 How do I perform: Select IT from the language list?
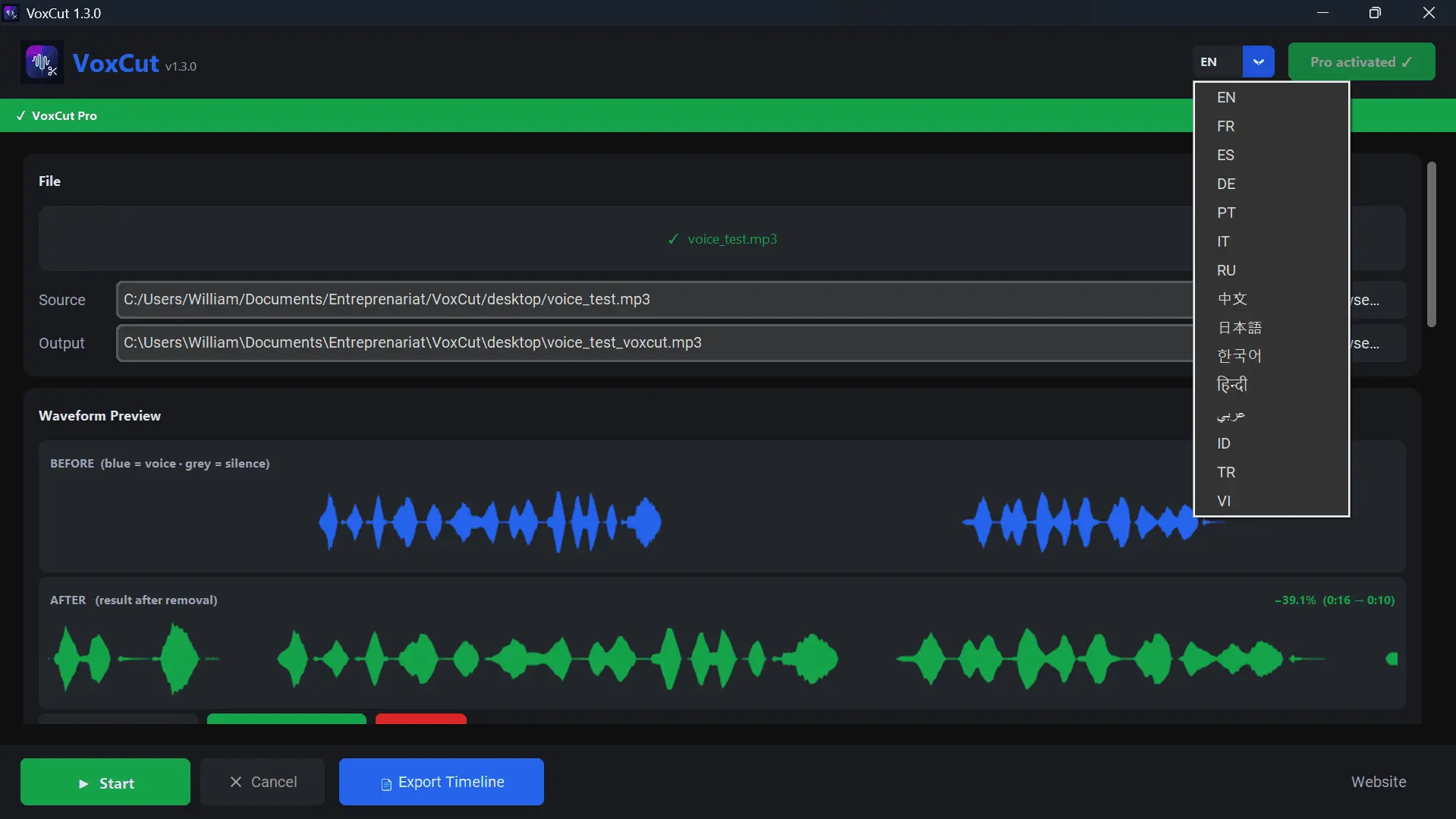click(1271, 242)
